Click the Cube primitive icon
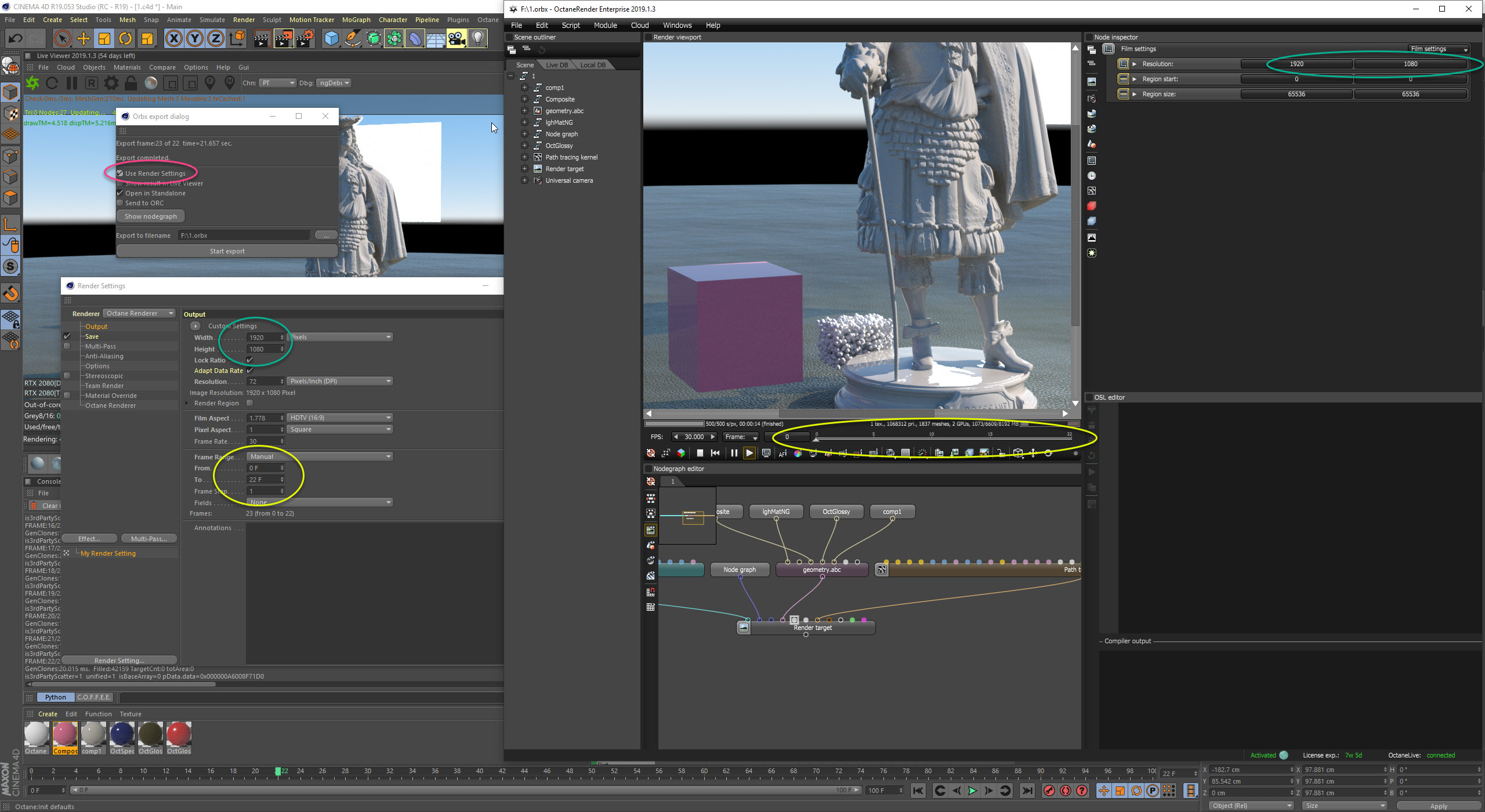 [331, 39]
